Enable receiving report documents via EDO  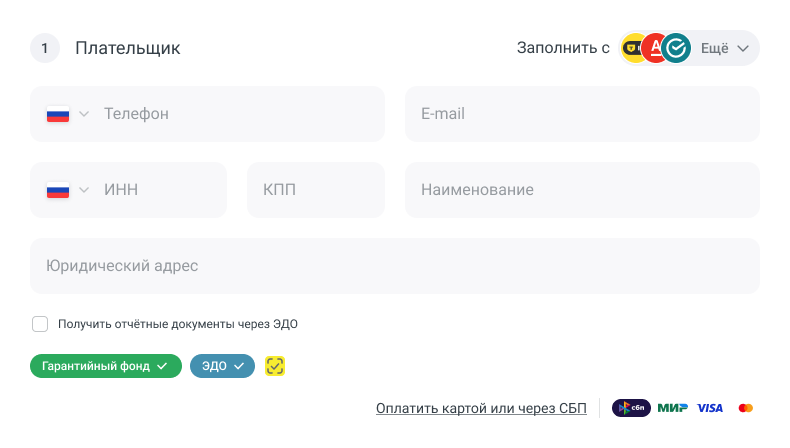click(x=40, y=324)
